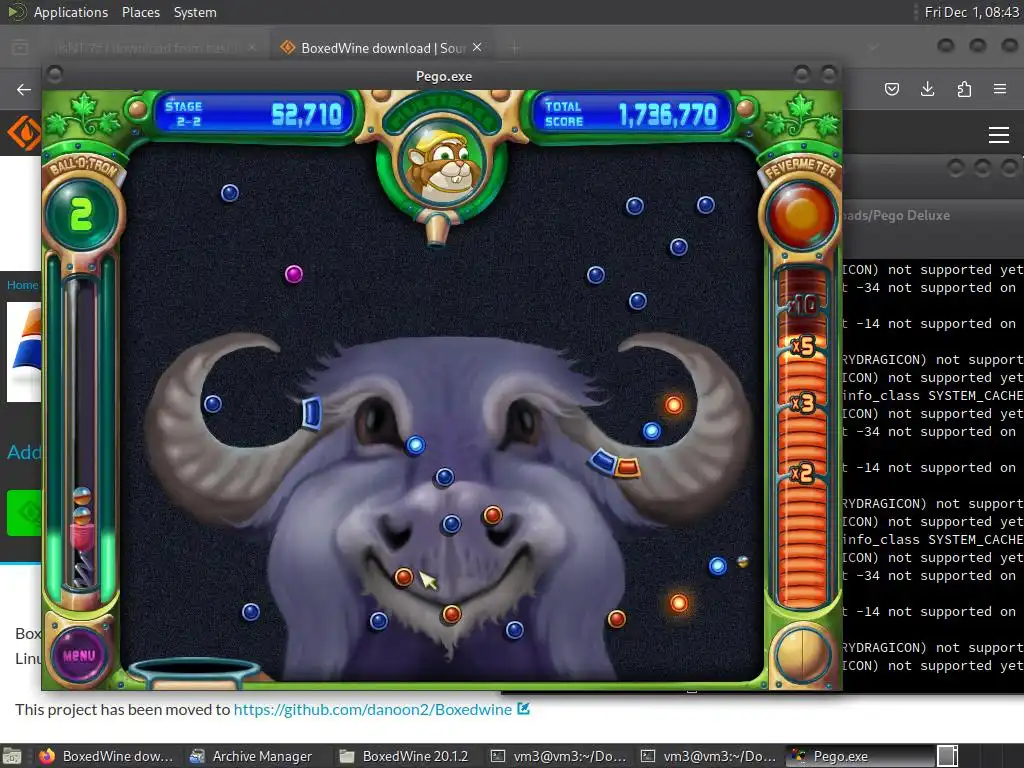Screen dimensions: 1024x768
Task: Click the orange peg on the yak's nose
Action: [492, 515]
